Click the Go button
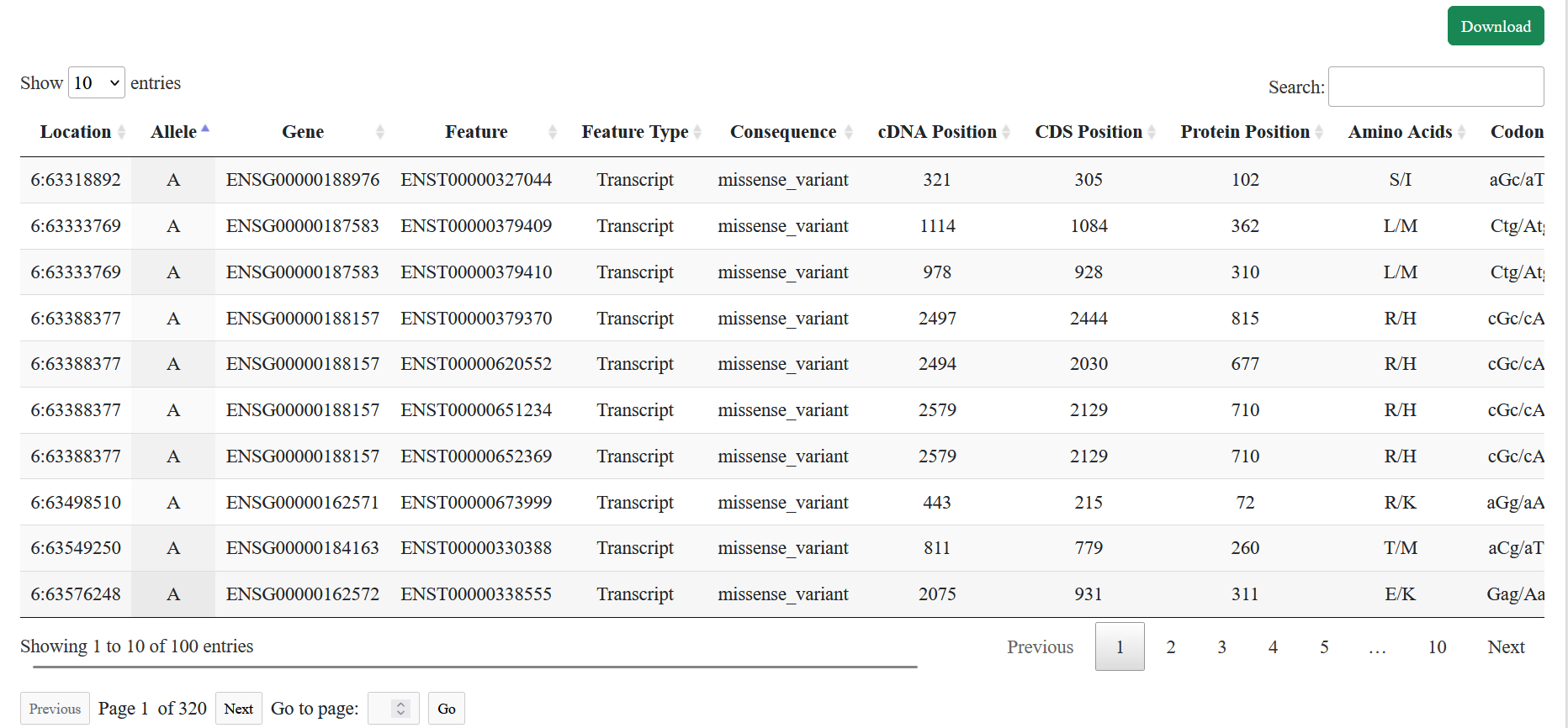Screen dimensions: 1568x728 447,709
